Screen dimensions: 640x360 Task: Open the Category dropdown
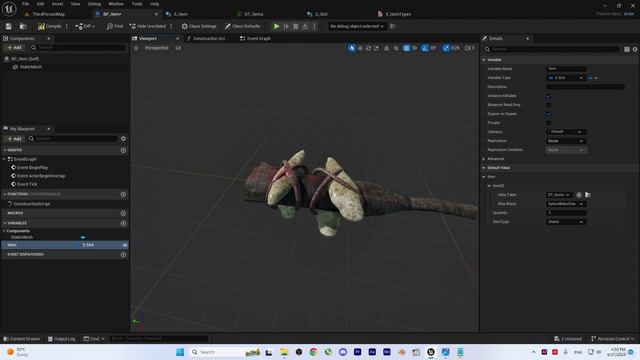[x=566, y=132]
